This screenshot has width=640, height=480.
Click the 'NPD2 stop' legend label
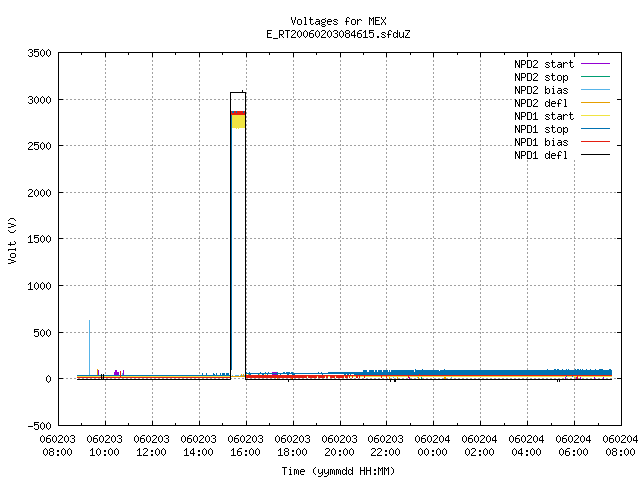pos(541,77)
